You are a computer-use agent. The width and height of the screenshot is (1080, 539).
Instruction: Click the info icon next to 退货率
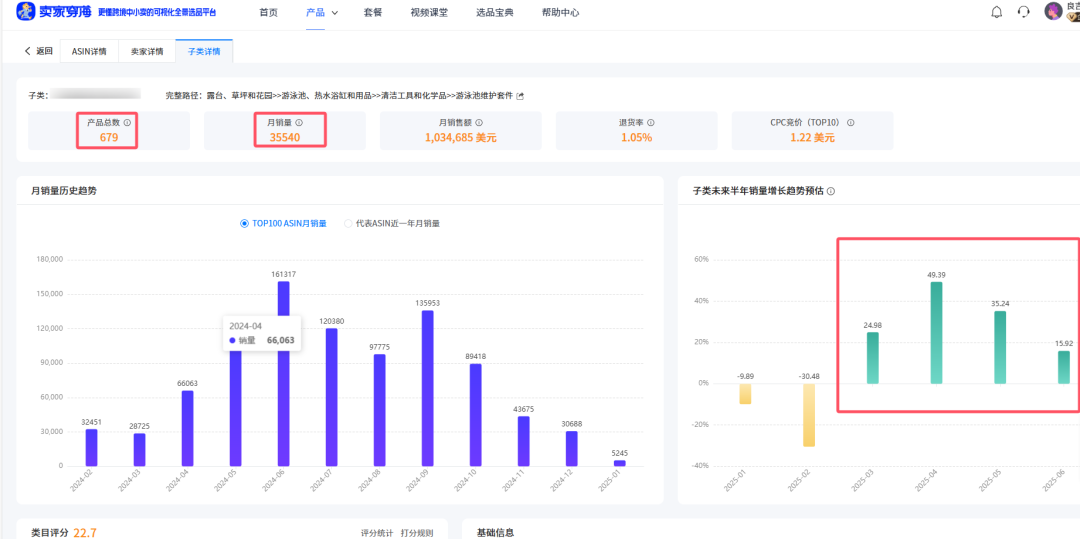point(651,123)
